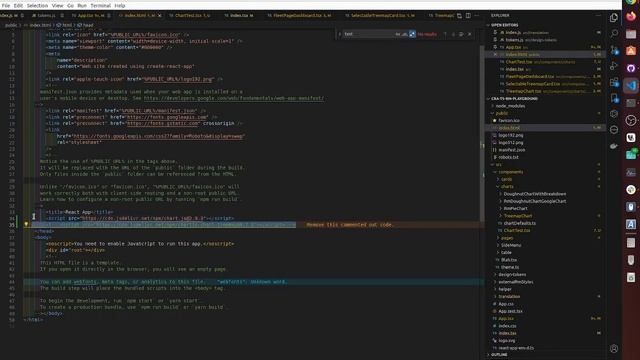Open favicon.ico in file tree
The image size is (640, 360).
[x=509, y=121]
